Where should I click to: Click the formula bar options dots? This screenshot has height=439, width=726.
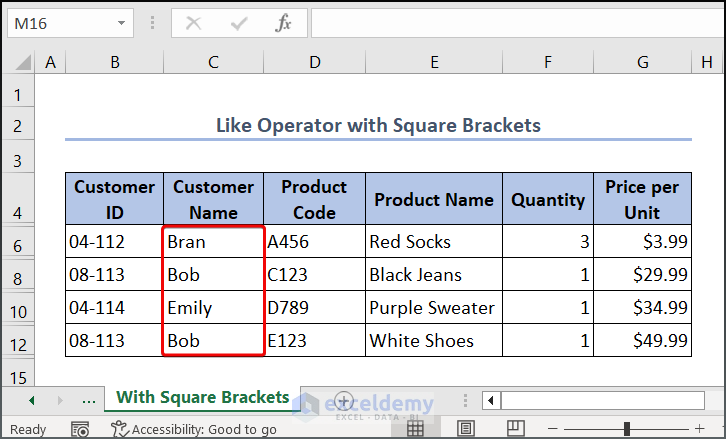tap(153, 23)
